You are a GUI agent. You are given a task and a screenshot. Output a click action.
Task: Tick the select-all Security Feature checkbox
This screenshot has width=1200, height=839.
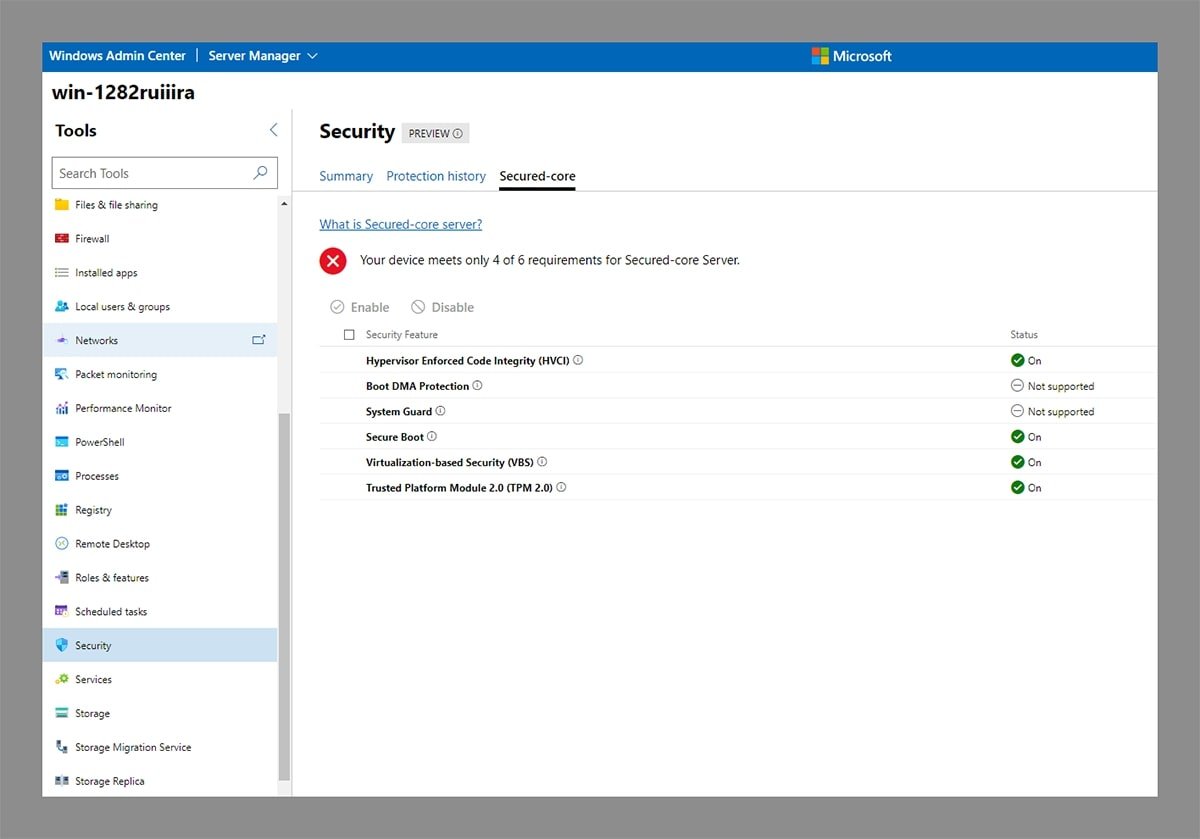(349, 335)
